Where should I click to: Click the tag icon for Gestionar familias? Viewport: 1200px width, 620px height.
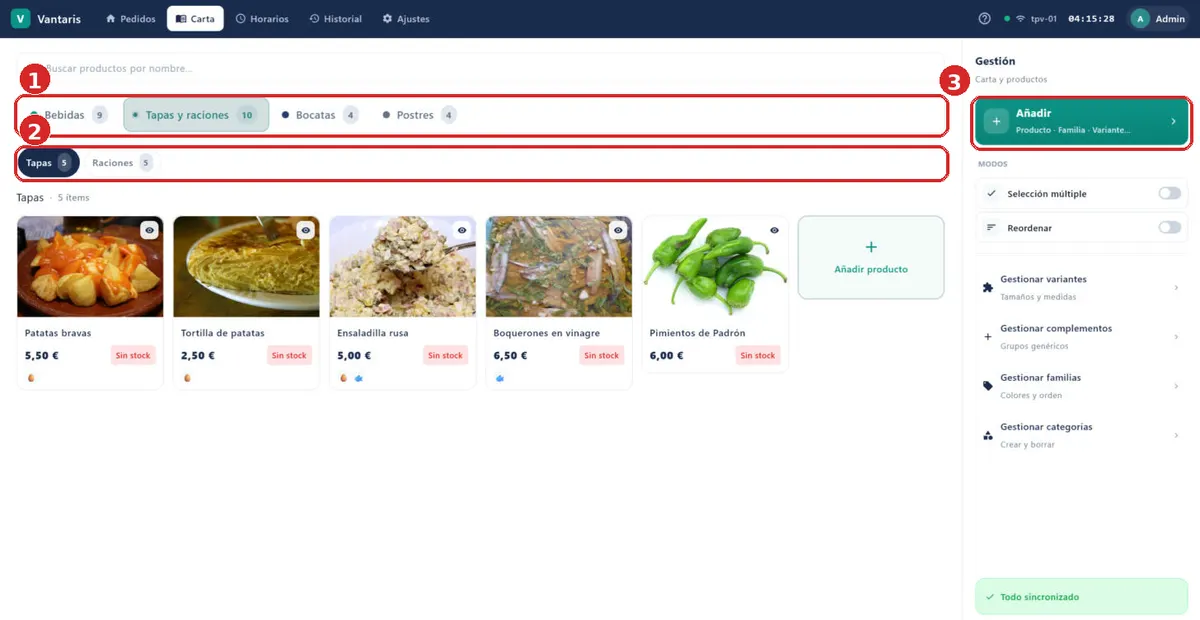pyautogui.click(x=988, y=386)
